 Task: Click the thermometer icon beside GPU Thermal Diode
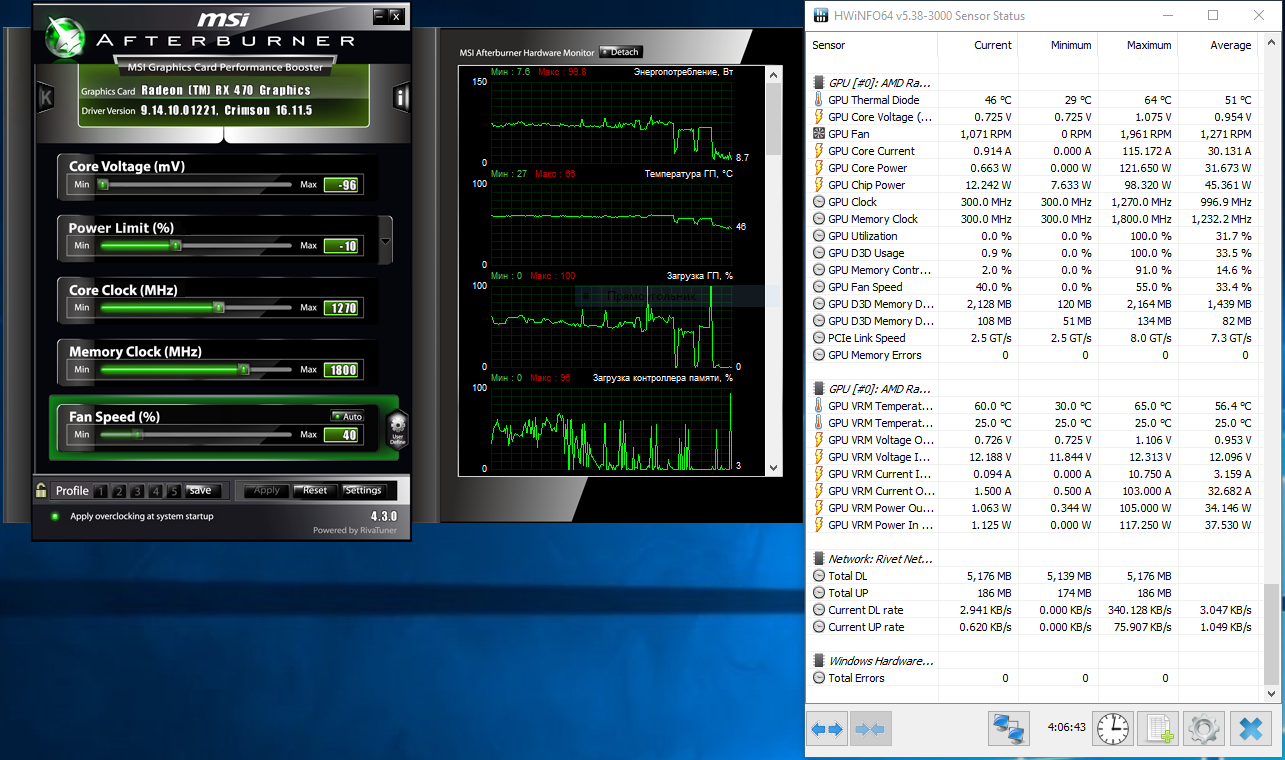tap(818, 100)
